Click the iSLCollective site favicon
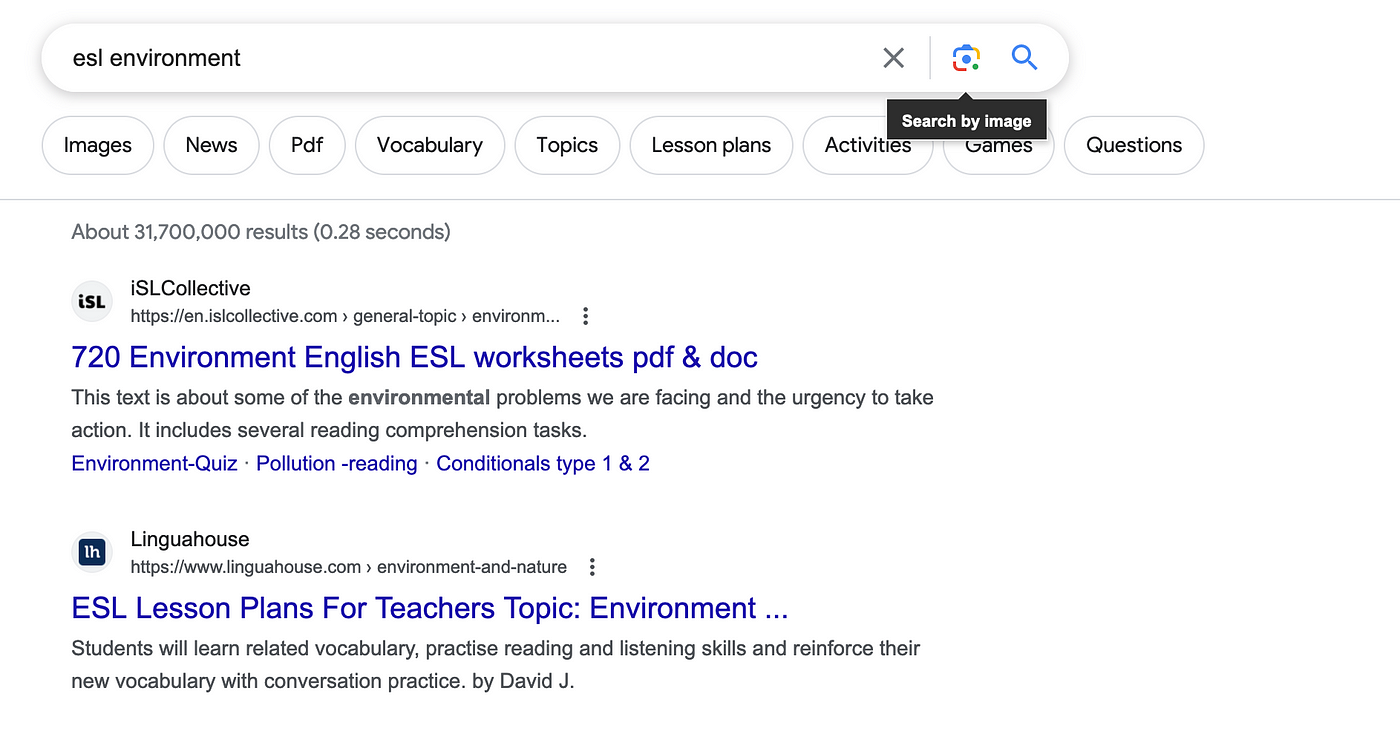The image size is (1400, 745). [92, 301]
